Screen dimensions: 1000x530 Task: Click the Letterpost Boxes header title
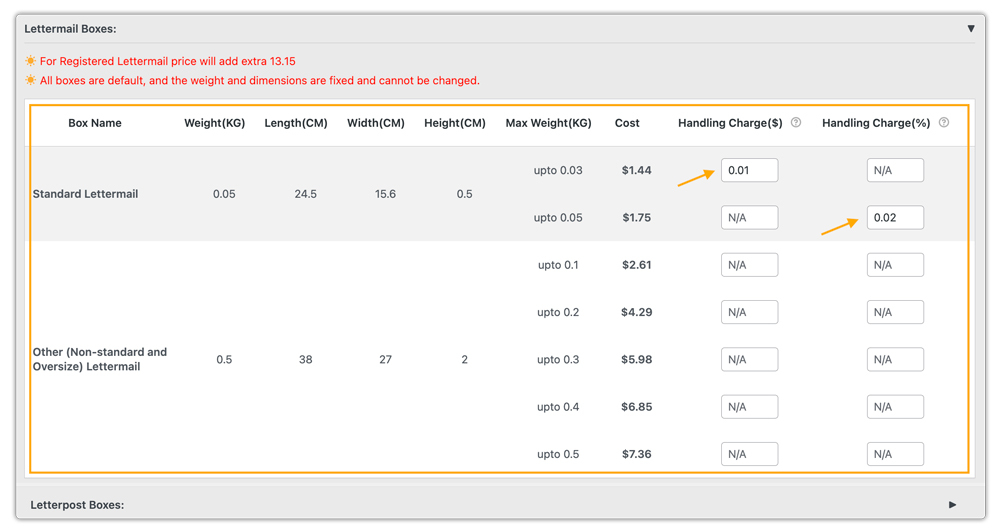(77, 505)
